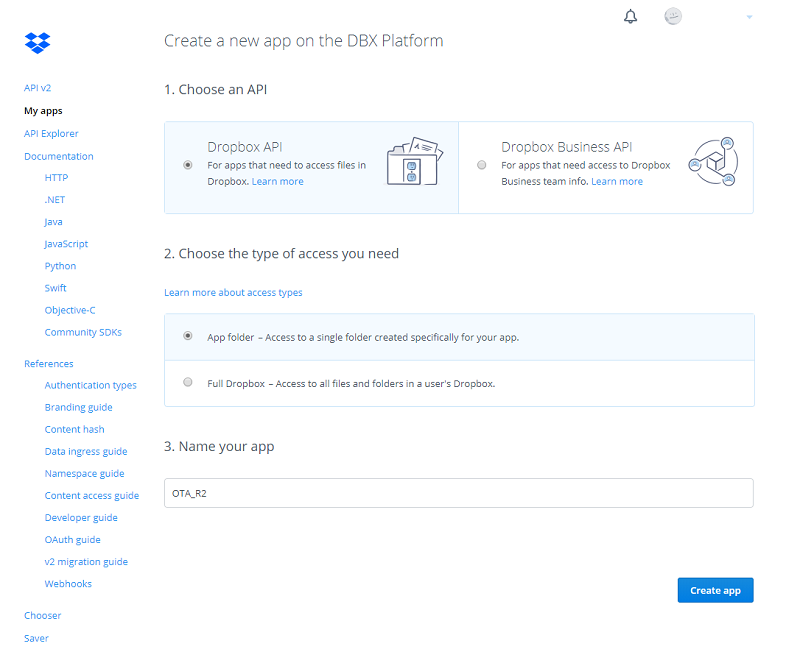This screenshot has height=649, width=800.
Task: Open Saver in sidebar
Action: (x=36, y=638)
